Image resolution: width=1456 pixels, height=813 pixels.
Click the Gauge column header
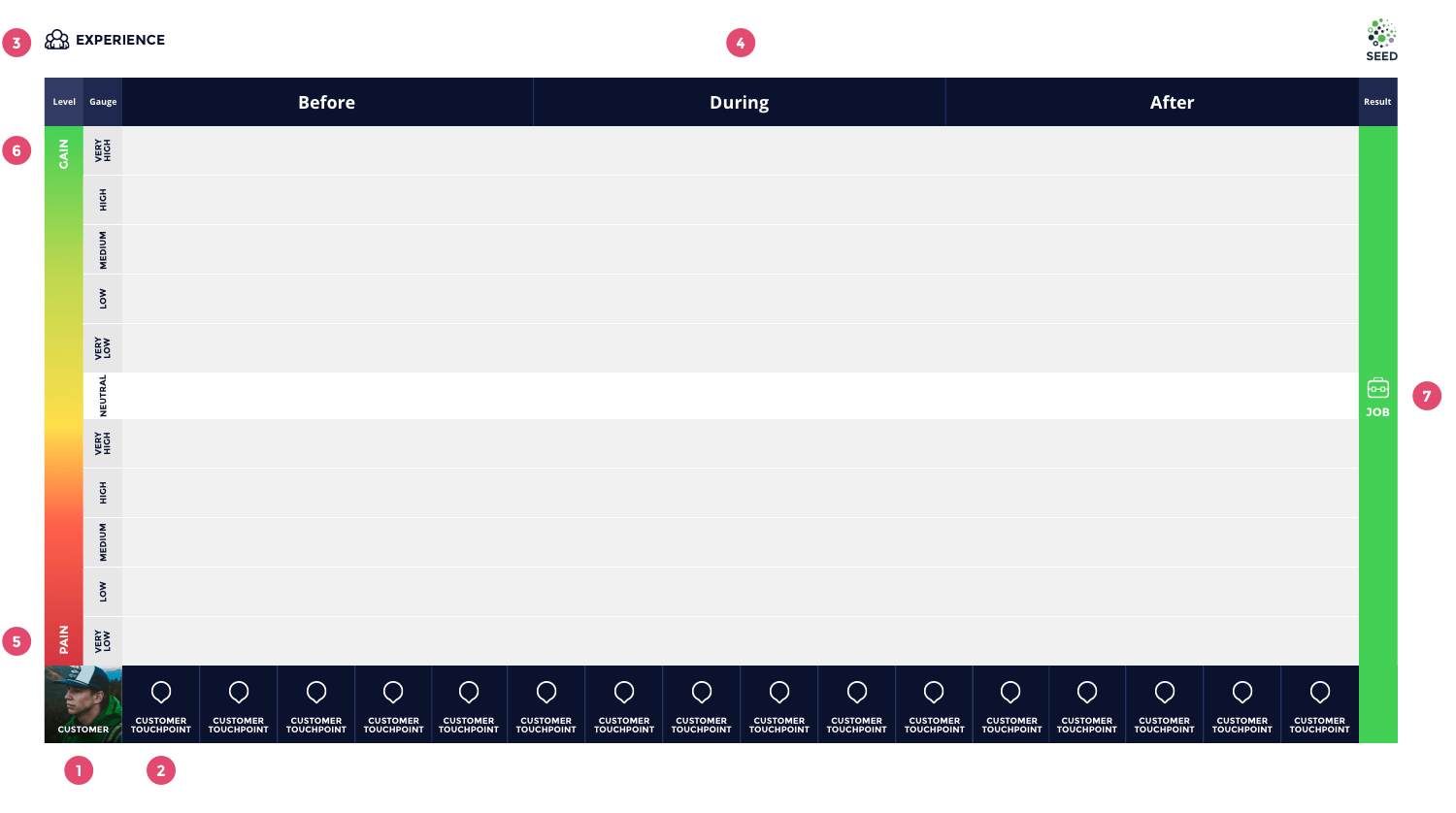(x=103, y=102)
